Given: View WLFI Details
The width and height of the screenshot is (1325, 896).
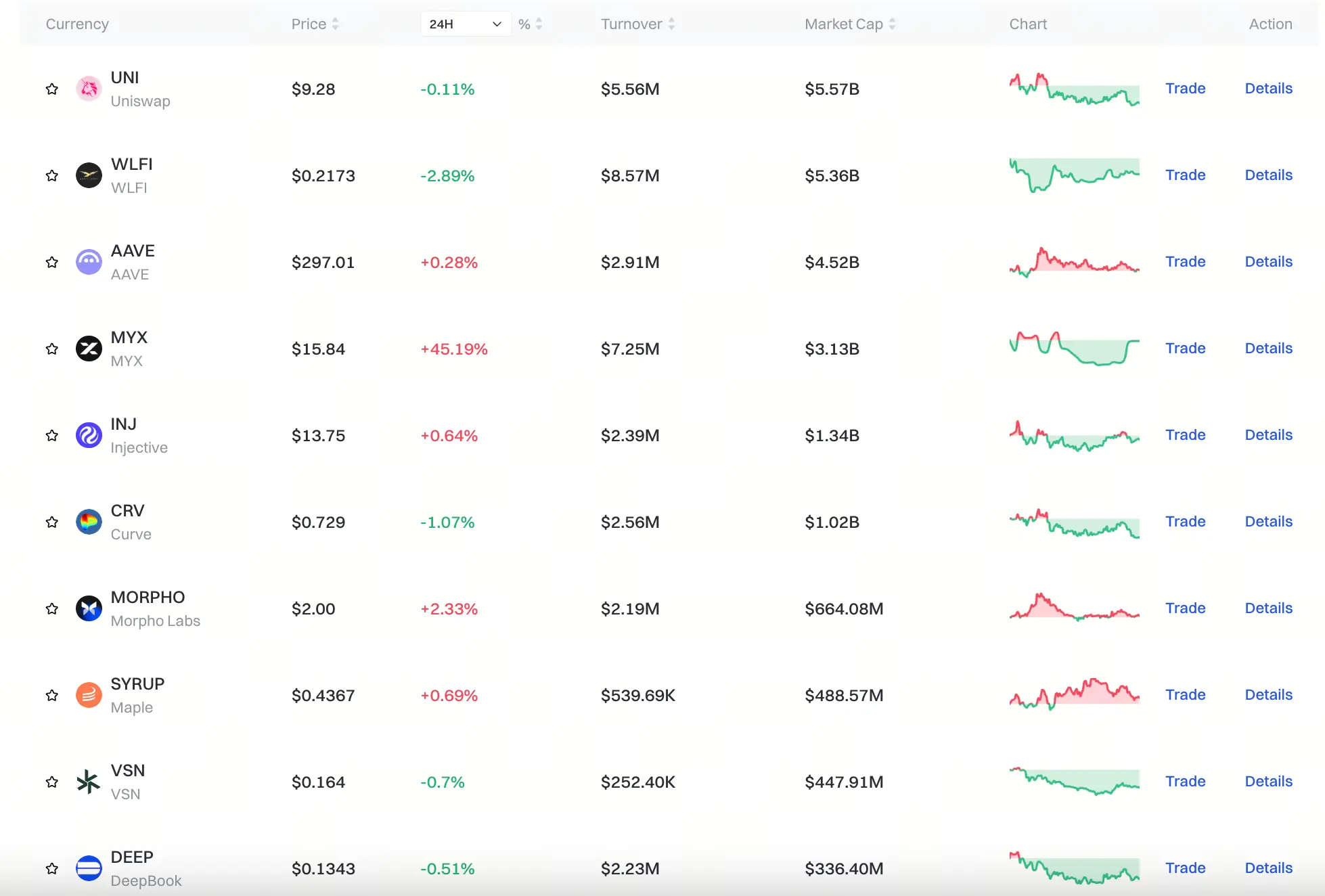Looking at the screenshot, I should (1268, 175).
